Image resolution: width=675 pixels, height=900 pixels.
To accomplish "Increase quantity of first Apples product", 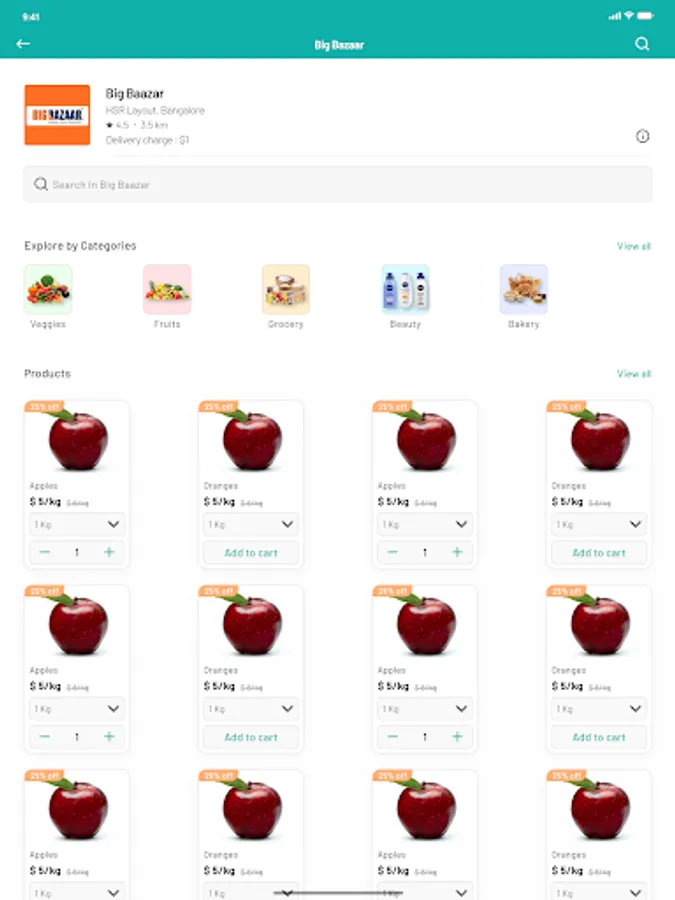I will click(x=109, y=552).
